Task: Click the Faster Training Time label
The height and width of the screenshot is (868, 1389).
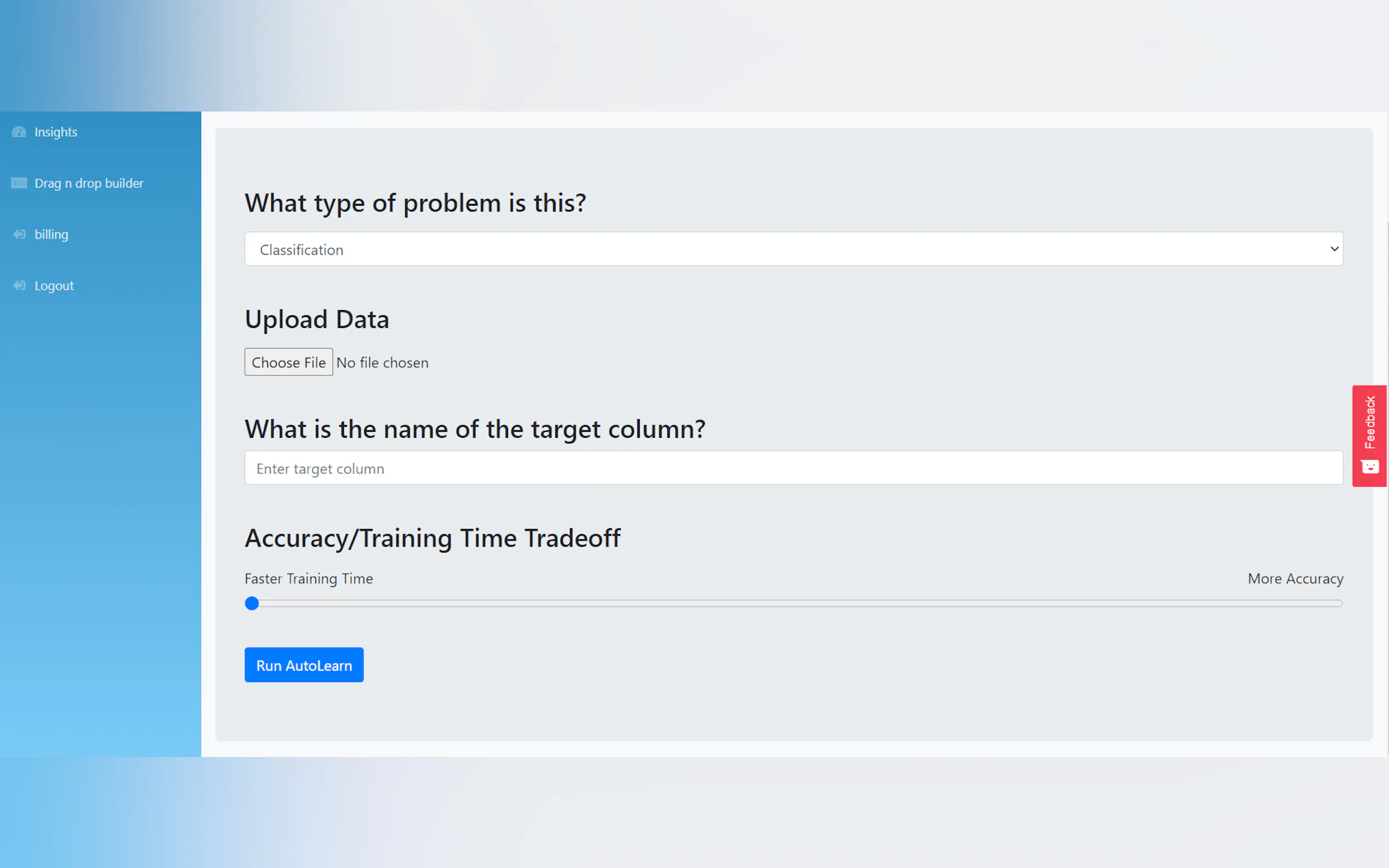Action: pos(308,579)
